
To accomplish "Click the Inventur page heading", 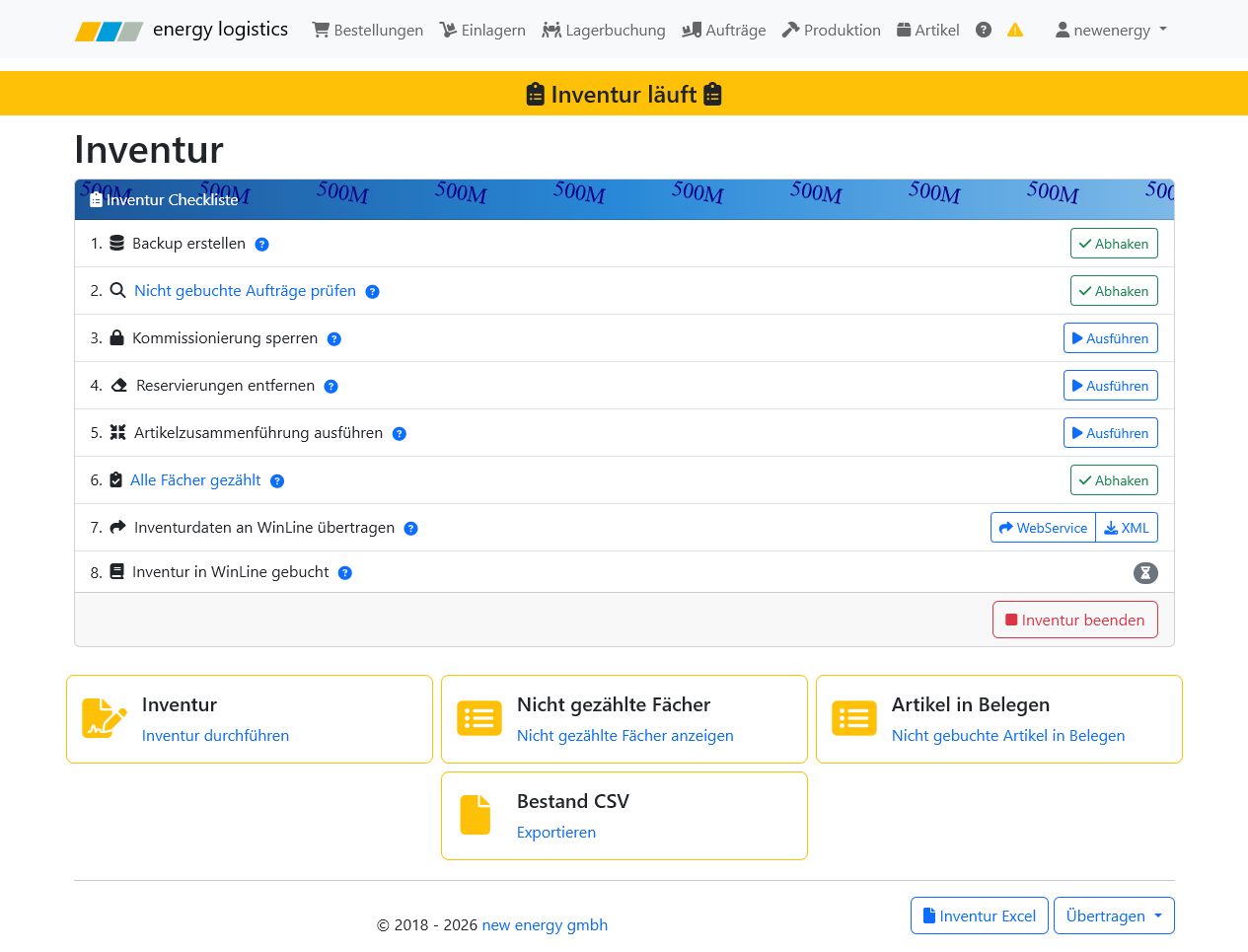I will tap(149, 150).
